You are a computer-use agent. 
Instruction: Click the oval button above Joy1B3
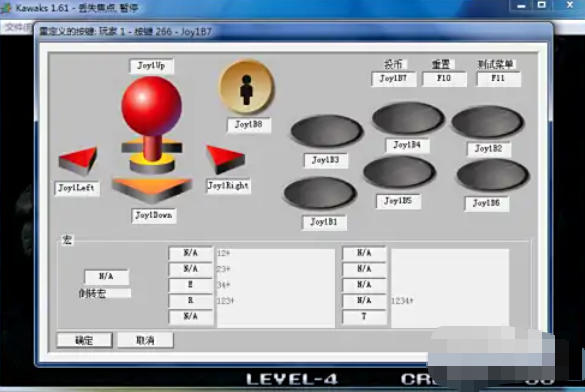[x=326, y=131]
